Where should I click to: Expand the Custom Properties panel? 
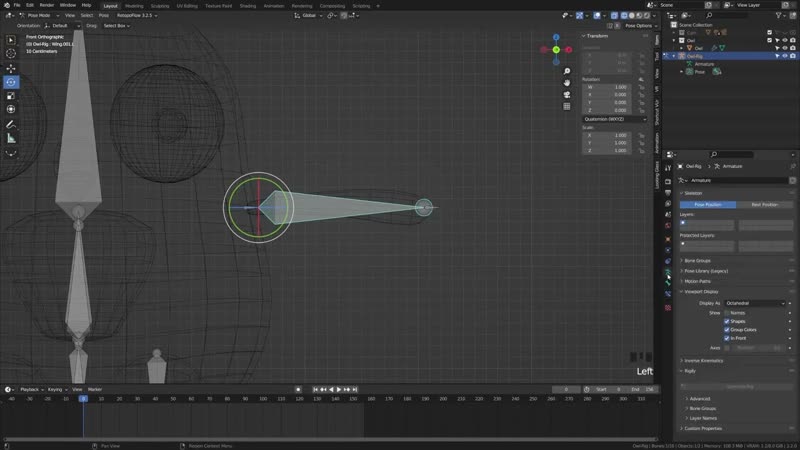coord(703,429)
